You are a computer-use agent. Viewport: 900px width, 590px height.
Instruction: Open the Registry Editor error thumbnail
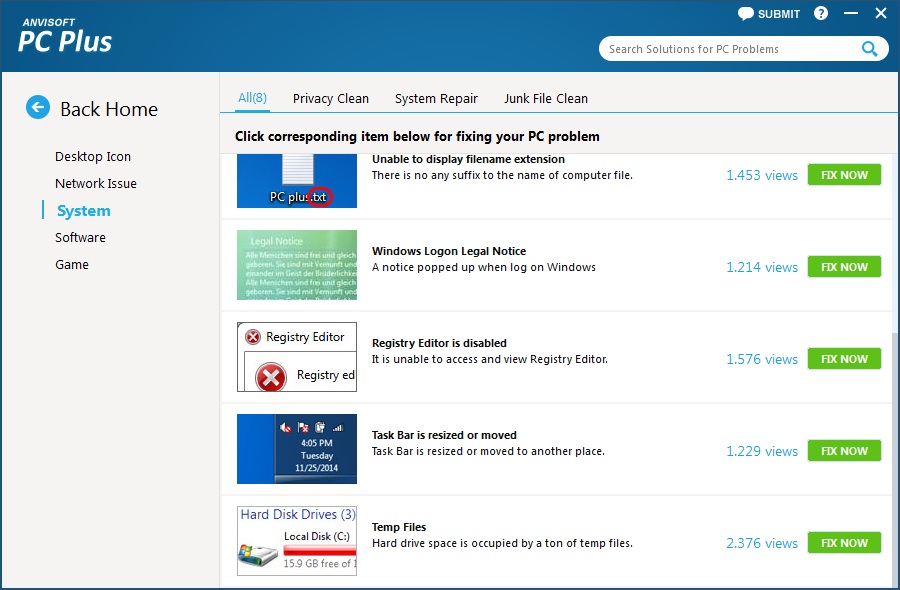(x=297, y=357)
